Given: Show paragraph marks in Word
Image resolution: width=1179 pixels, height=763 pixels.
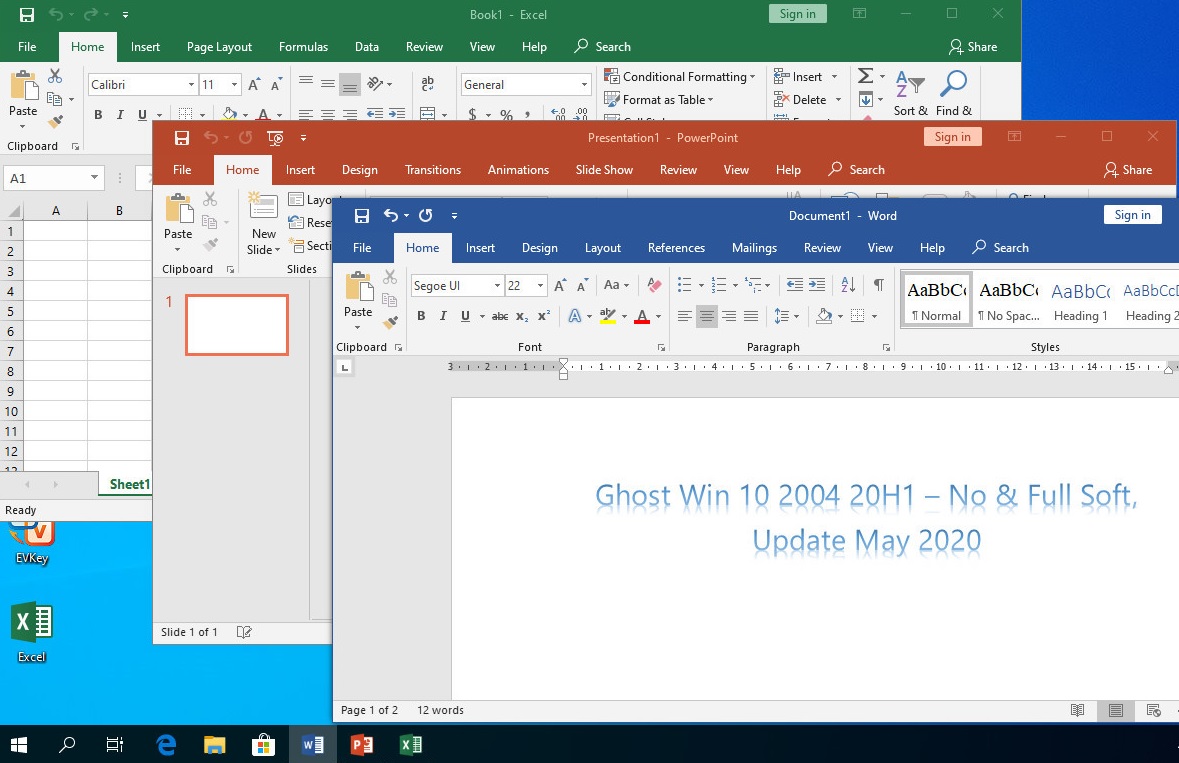Looking at the screenshot, I should [x=878, y=285].
